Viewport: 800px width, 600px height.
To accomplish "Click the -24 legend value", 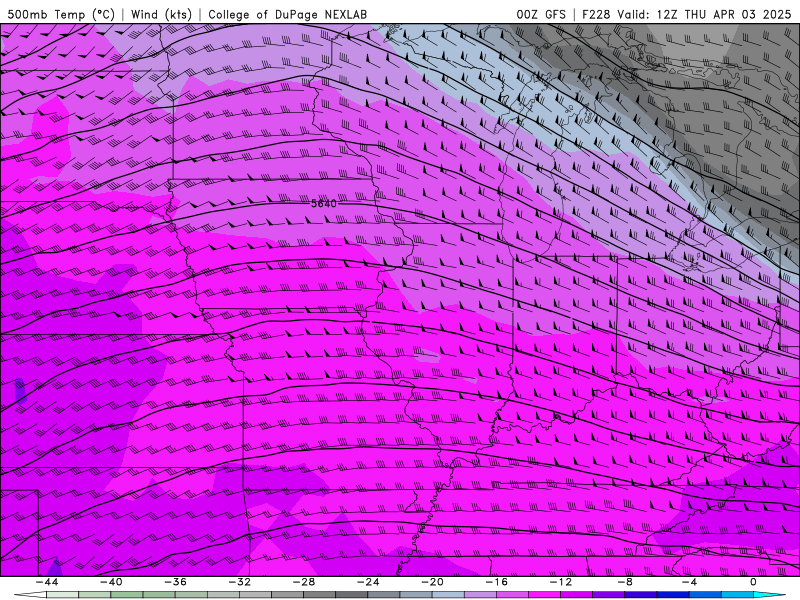I will pyautogui.click(x=368, y=582).
